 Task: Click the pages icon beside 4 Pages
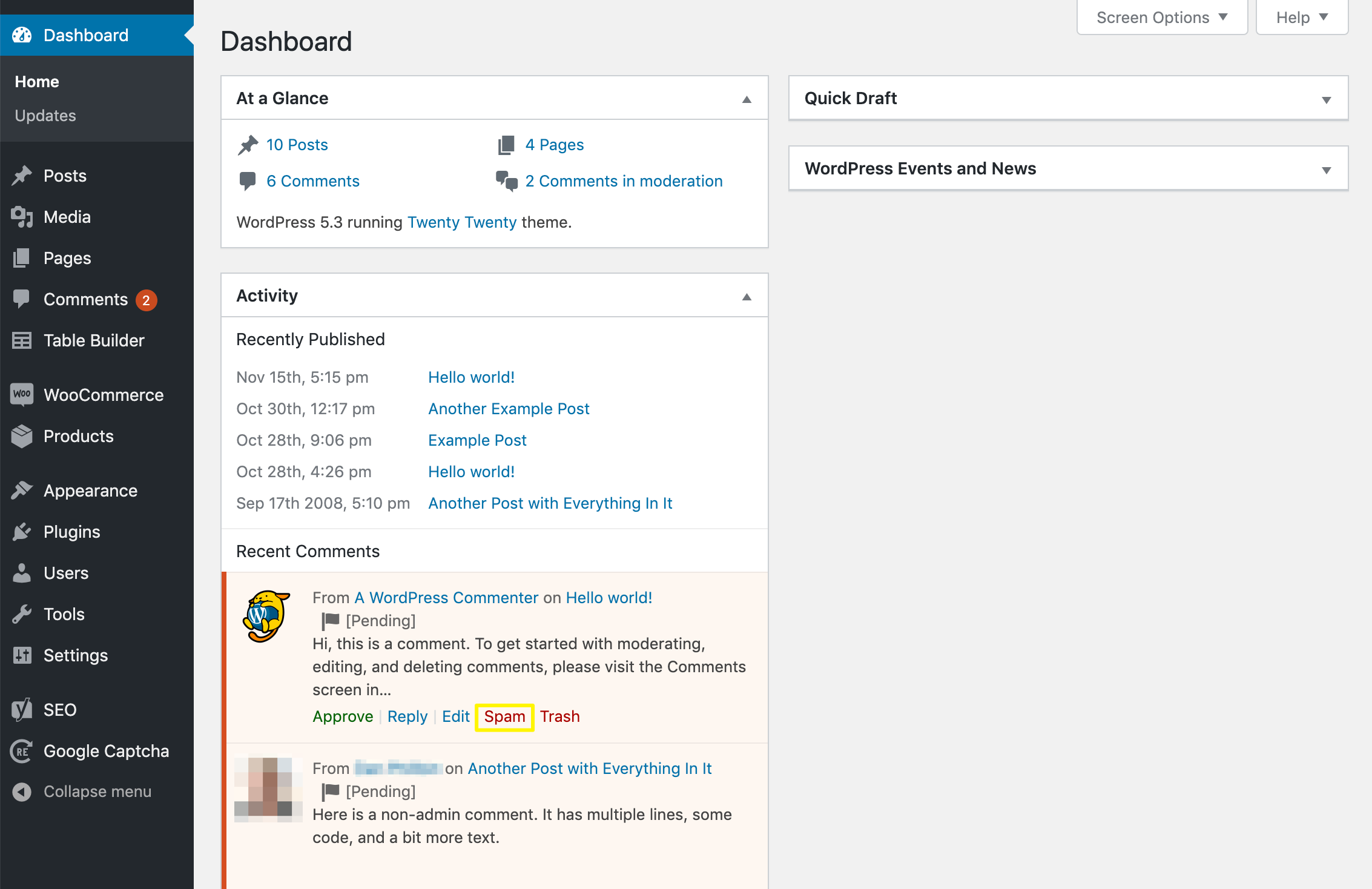pos(506,145)
